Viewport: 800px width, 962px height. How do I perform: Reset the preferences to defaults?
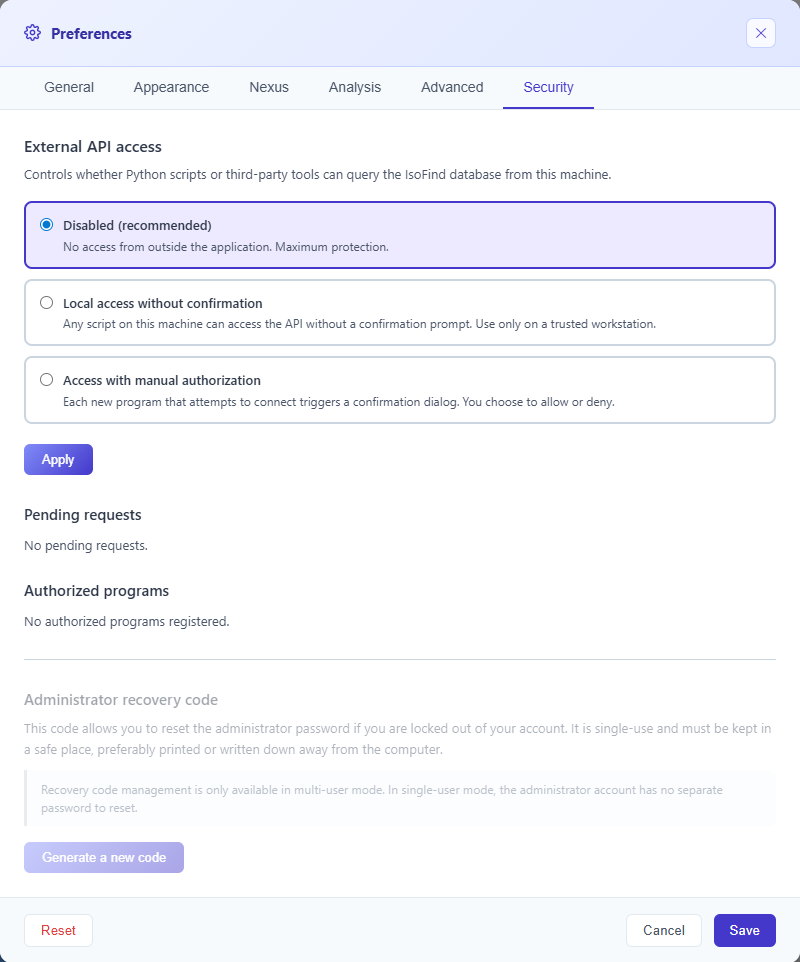click(57, 930)
